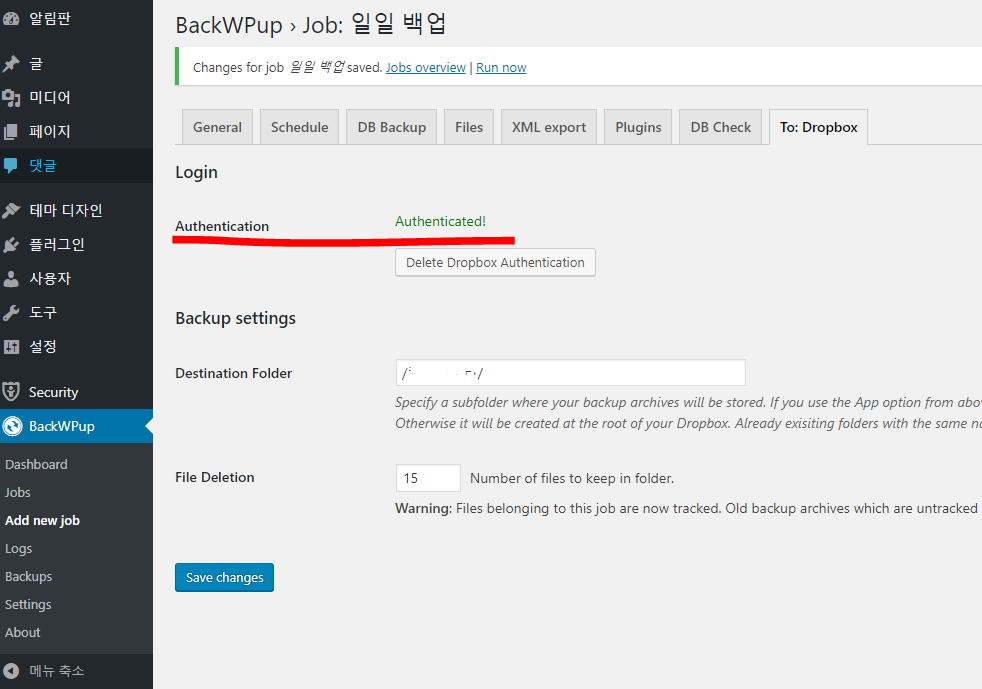Screen dimensions: 982x689
Task: Open the BackWPup sidebar menu
Action: tap(76, 426)
